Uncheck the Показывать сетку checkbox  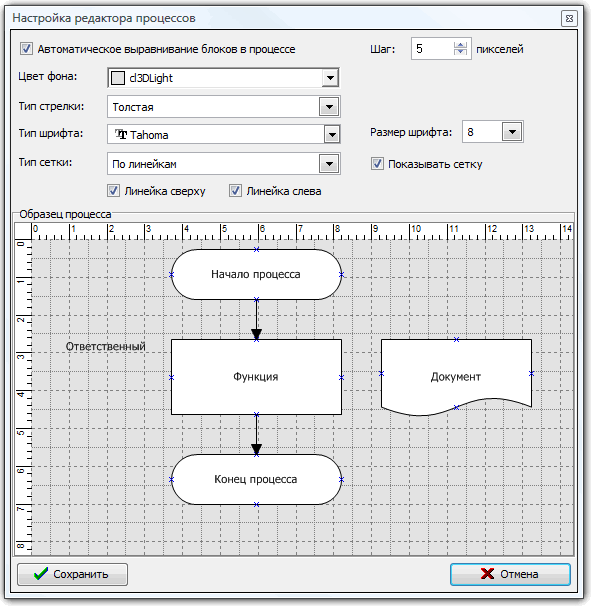click(377, 163)
